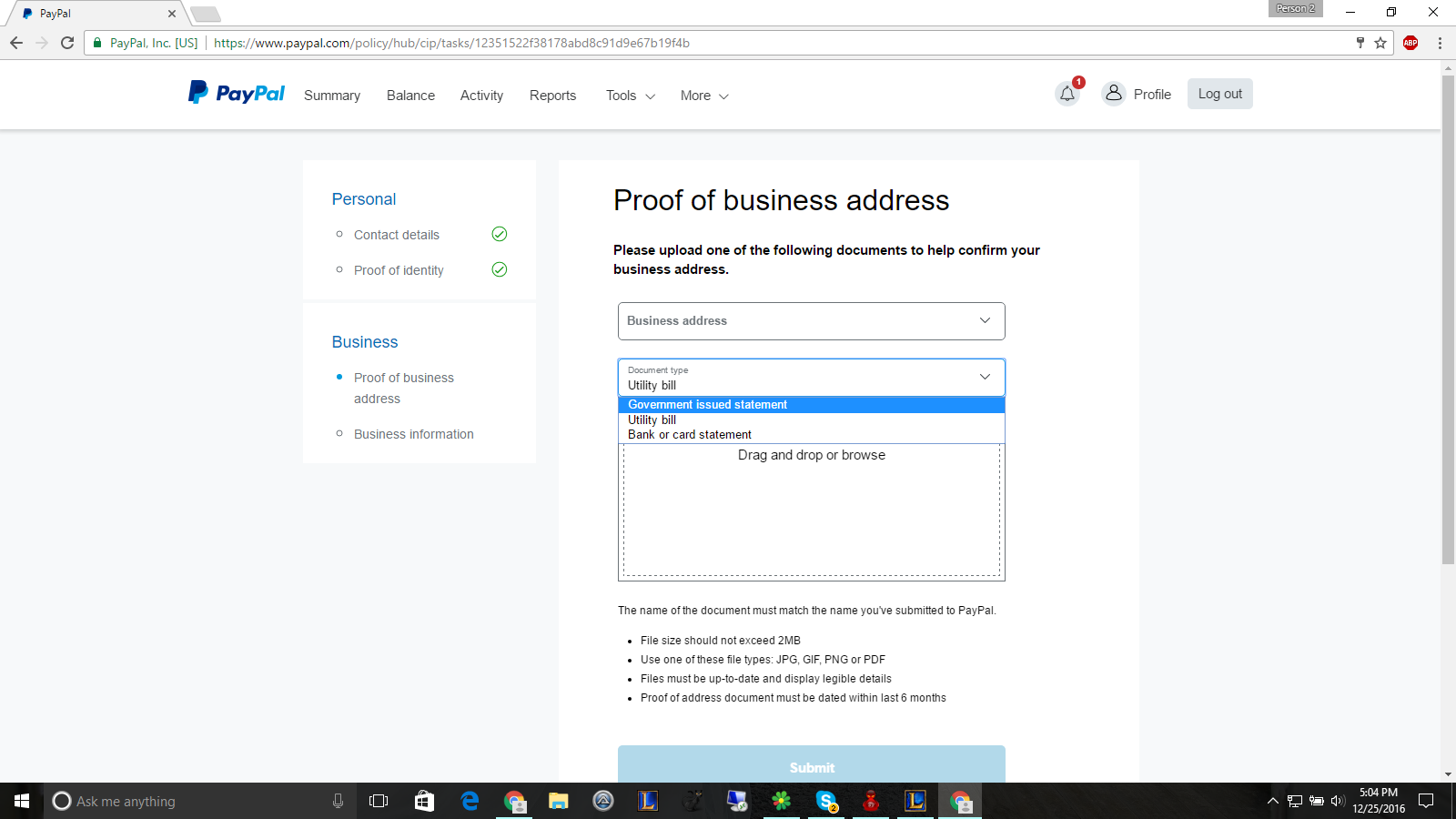
Task: Click the Log out button
Action: [x=1220, y=94]
